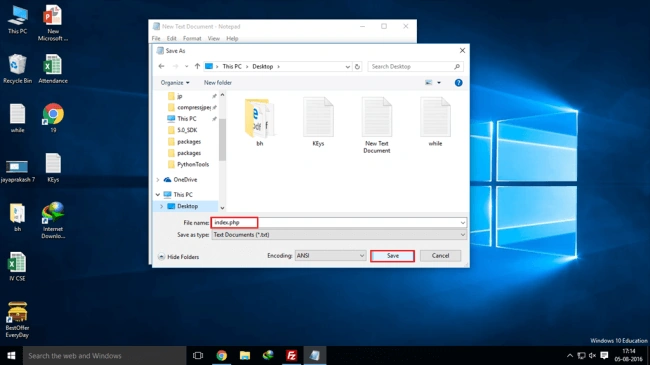Select the bh folder in file list
Screen dimensions: 650x365
(x=260, y=122)
